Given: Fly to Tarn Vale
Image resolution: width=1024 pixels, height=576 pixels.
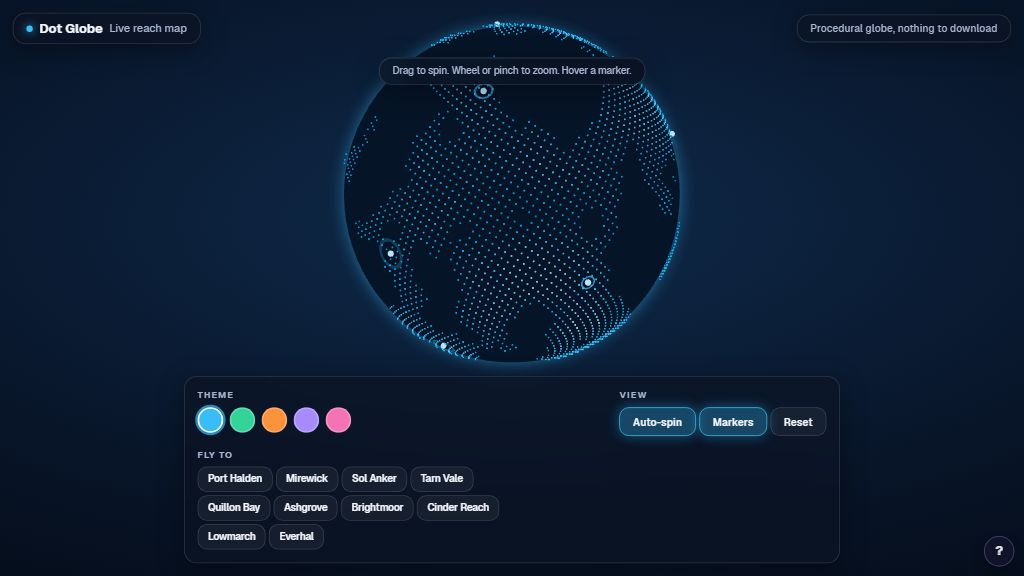Looking at the screenshot, I should [441, 479].
